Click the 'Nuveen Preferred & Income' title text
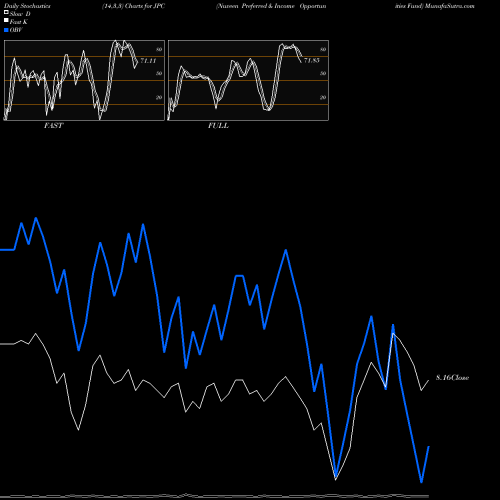 coord(256,6)
